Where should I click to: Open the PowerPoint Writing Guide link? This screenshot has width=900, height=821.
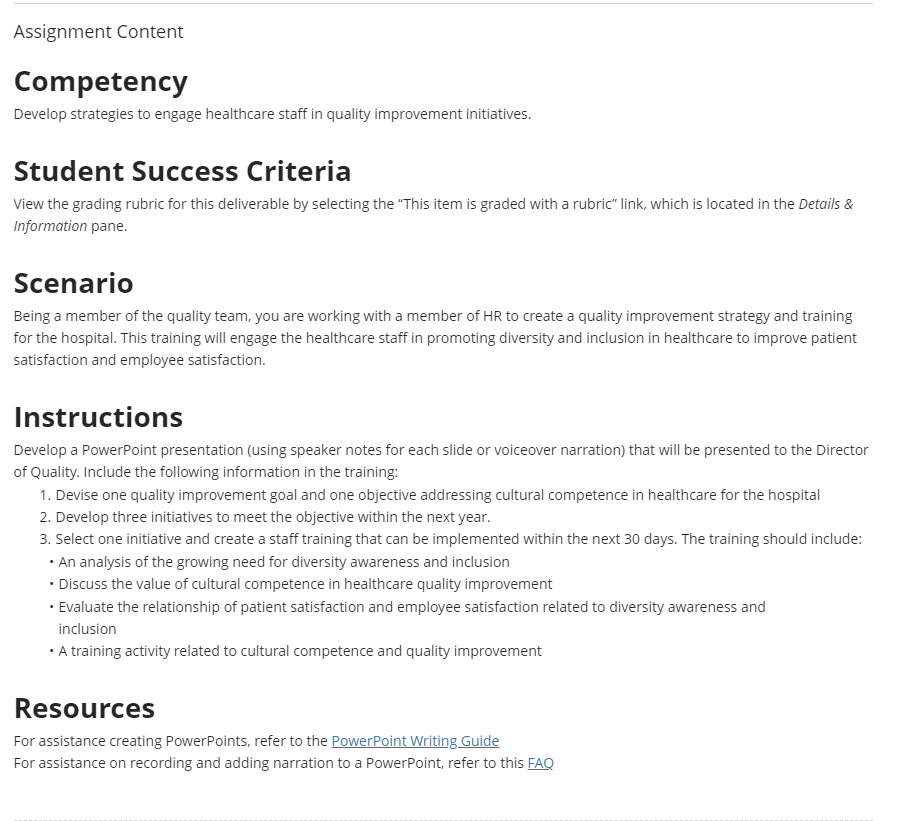coord(415,741)
